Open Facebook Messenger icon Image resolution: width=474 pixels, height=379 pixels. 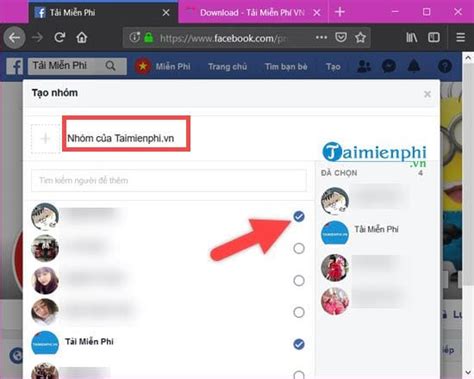pos(389,66)
